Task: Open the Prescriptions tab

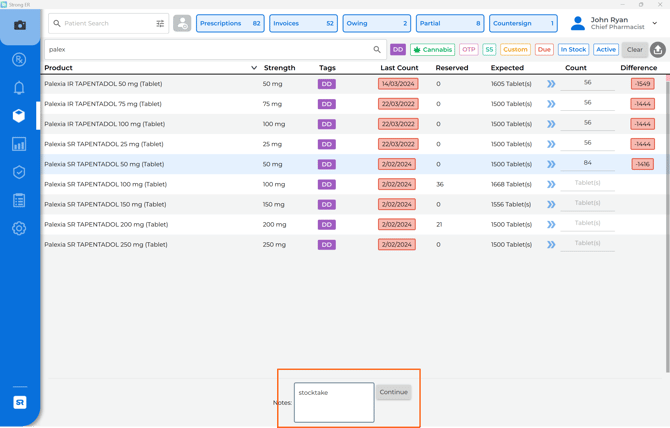Action: [230, 23]
